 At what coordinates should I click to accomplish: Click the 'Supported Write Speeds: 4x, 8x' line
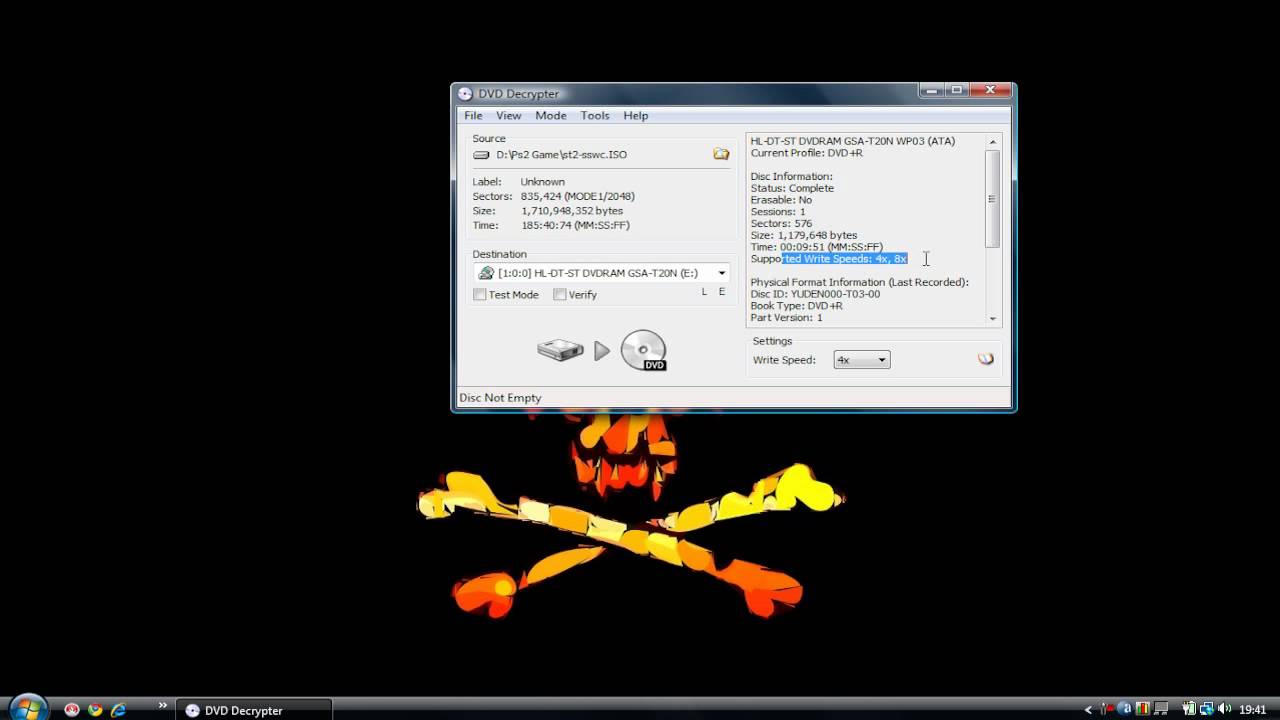829,259
